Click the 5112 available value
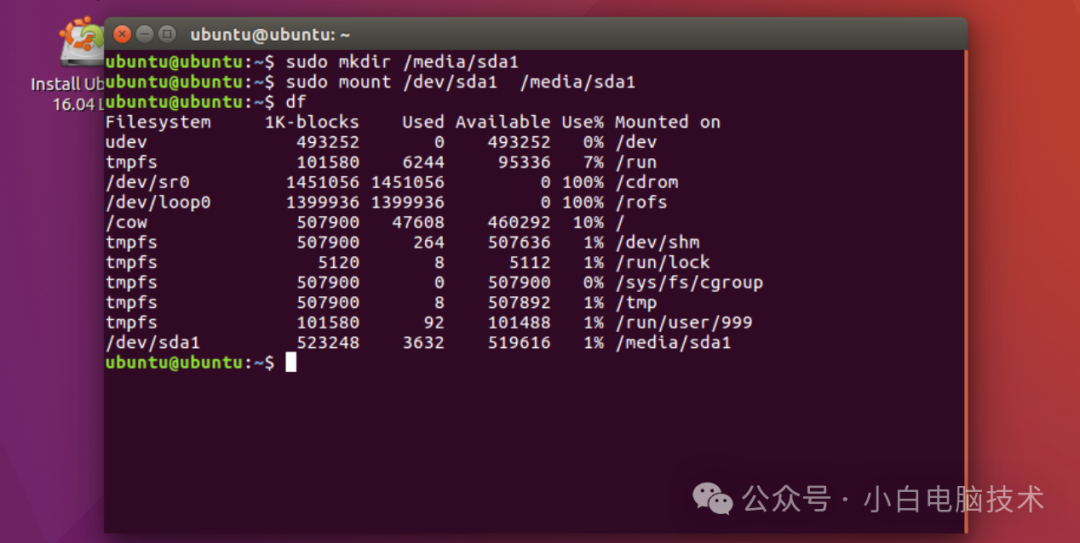1080x543 pixels. [529, 263]
